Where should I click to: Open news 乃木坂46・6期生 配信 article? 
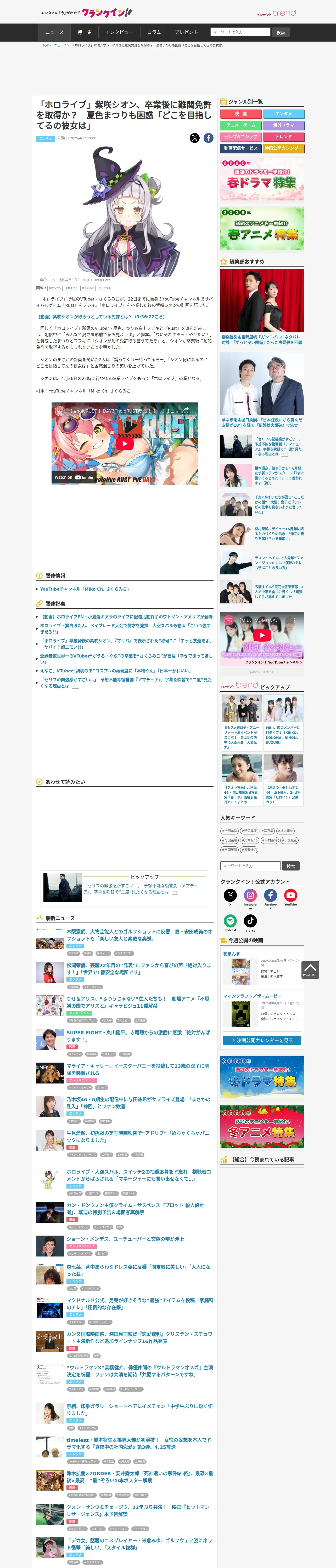(138, 1103)
